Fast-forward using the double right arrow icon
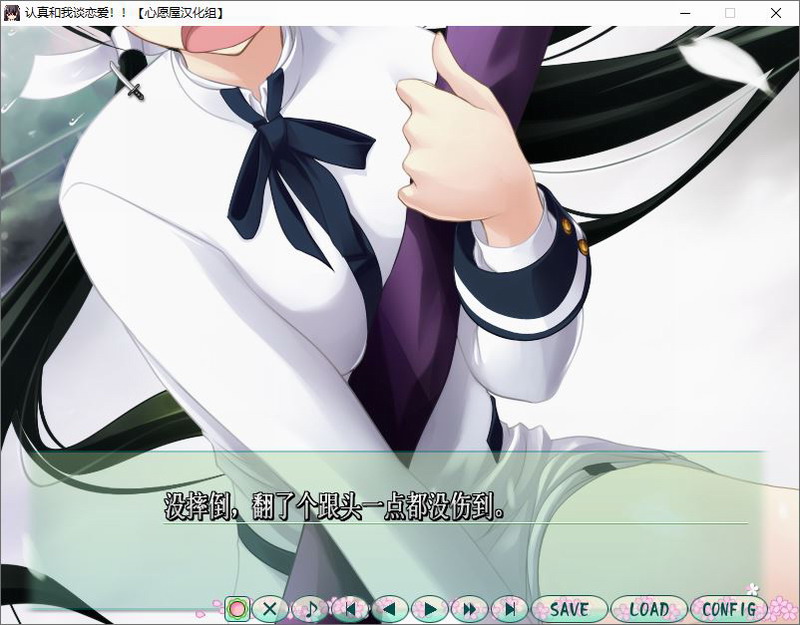The height and width of the screenshot is (625, 800). 469,608
